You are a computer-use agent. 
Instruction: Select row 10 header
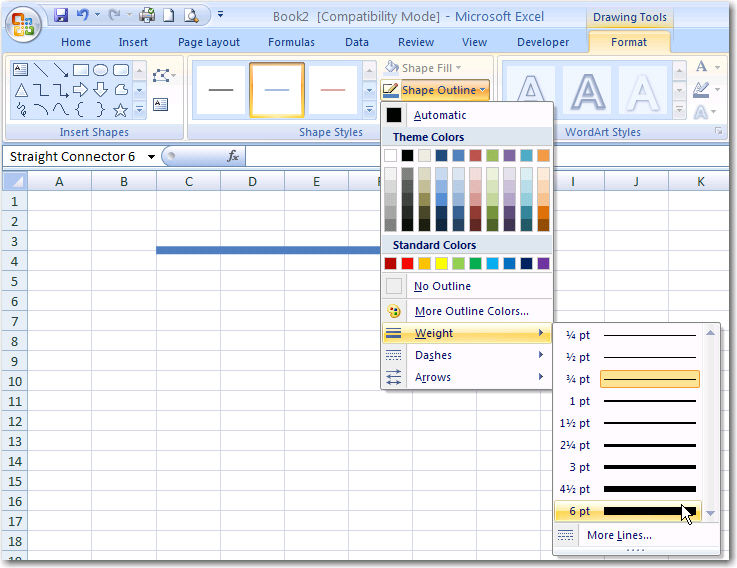[x=15, y=381]
